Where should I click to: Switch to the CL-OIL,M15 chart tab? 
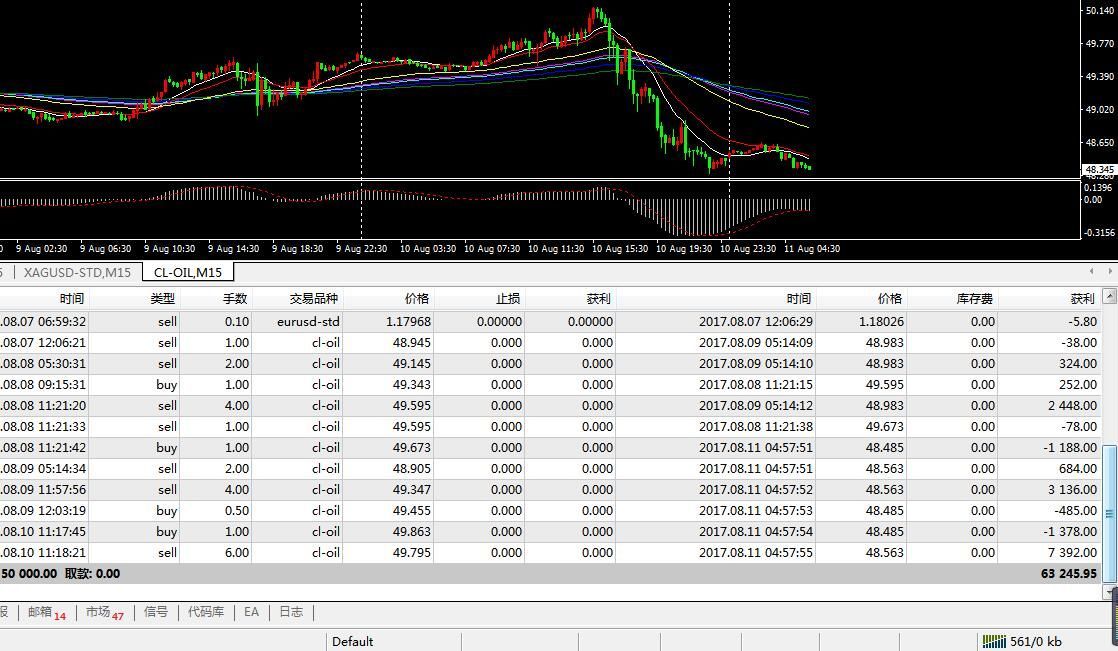pyautogui.click(x=188, y=272)
